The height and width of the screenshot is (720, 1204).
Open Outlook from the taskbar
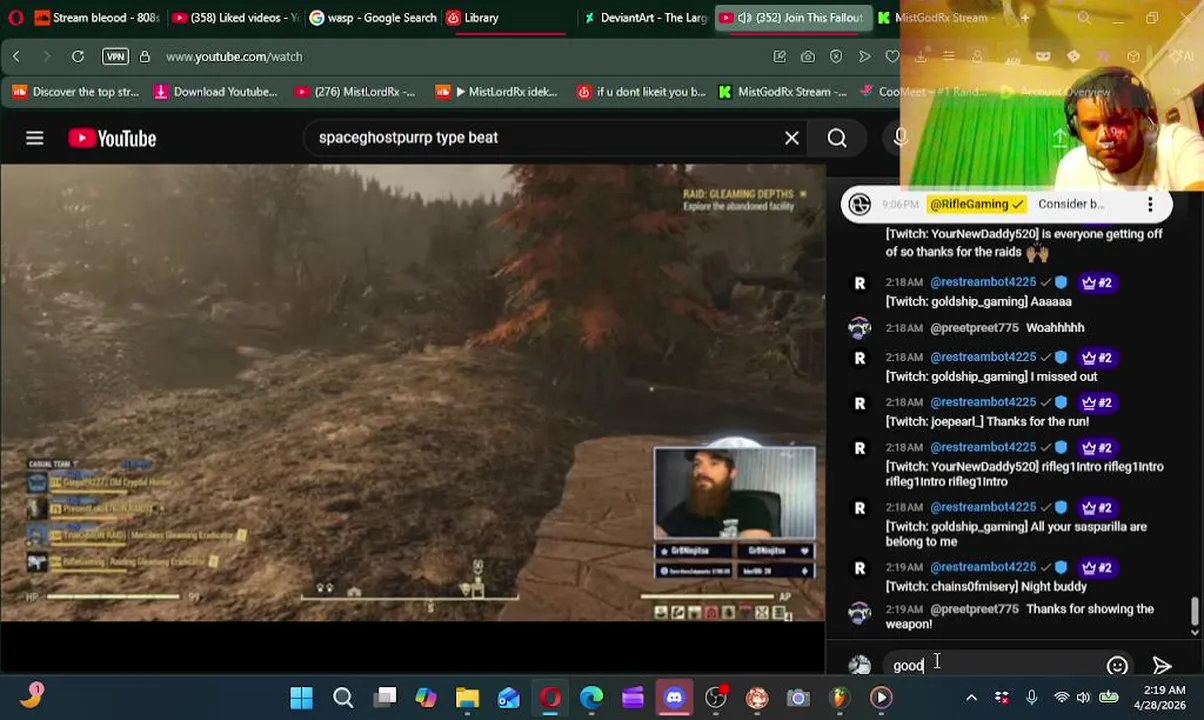tap(509, 697)
